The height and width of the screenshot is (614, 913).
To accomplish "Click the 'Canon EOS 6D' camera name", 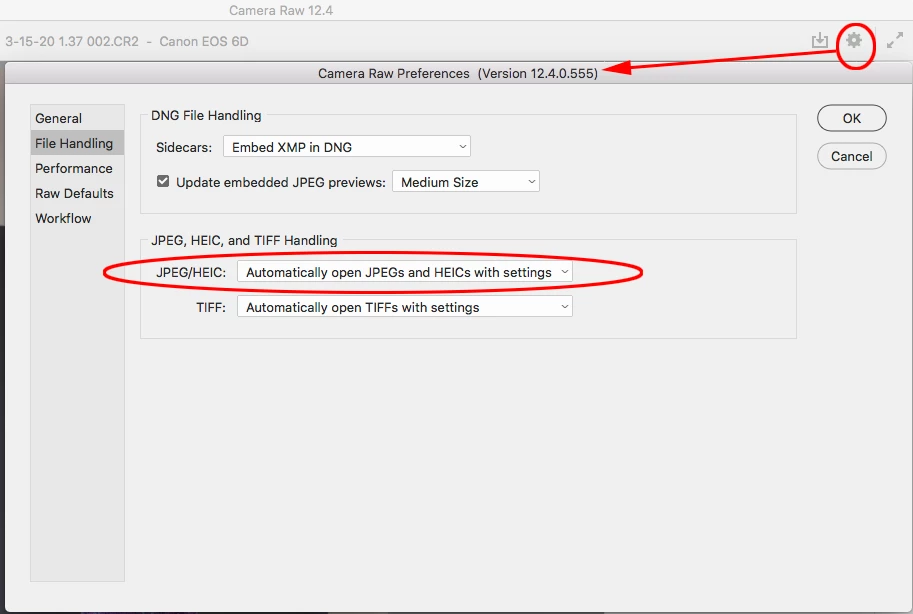I will [x=204, y=41].
